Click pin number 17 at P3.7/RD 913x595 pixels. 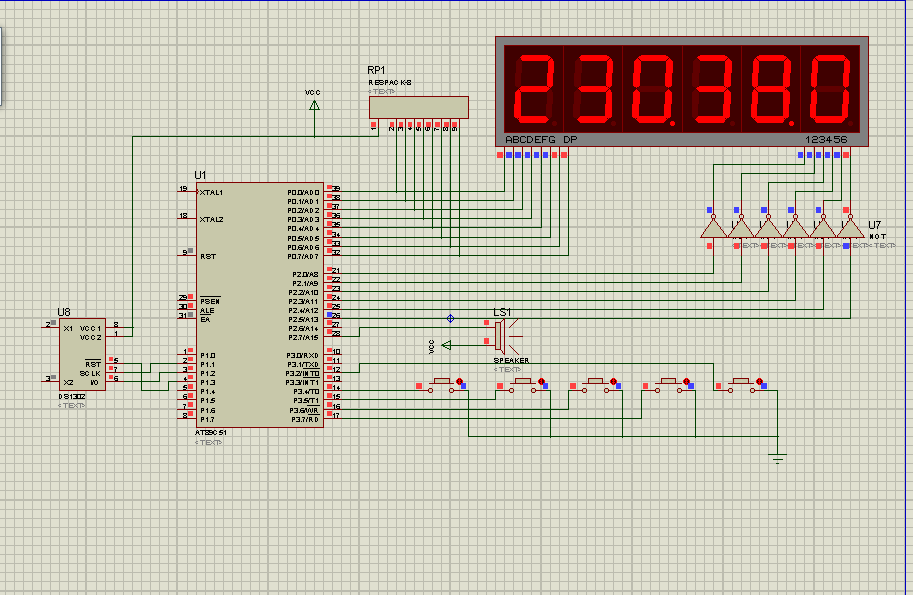point(336,416)
